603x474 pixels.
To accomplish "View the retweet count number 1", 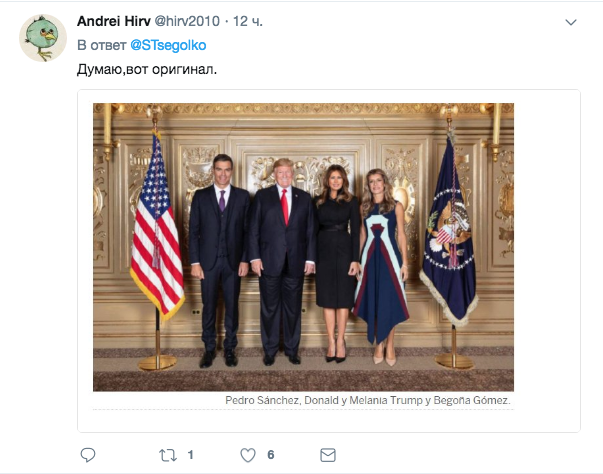I will pos(190,455).
